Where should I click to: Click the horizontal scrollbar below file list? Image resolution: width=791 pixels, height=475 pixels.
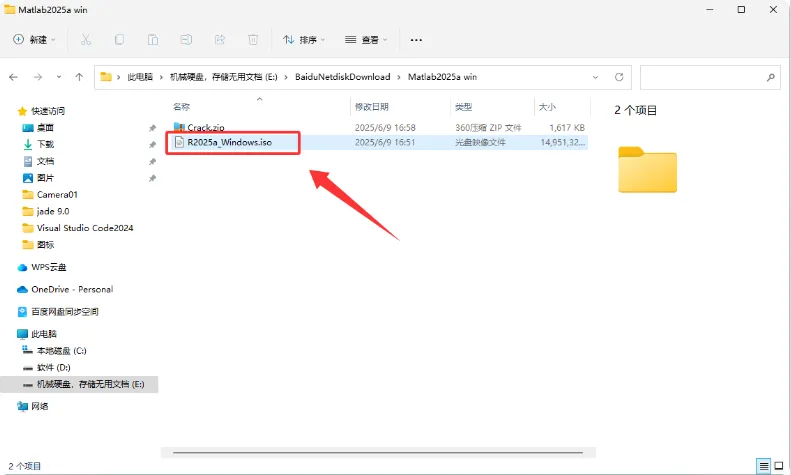pos(378,452)
